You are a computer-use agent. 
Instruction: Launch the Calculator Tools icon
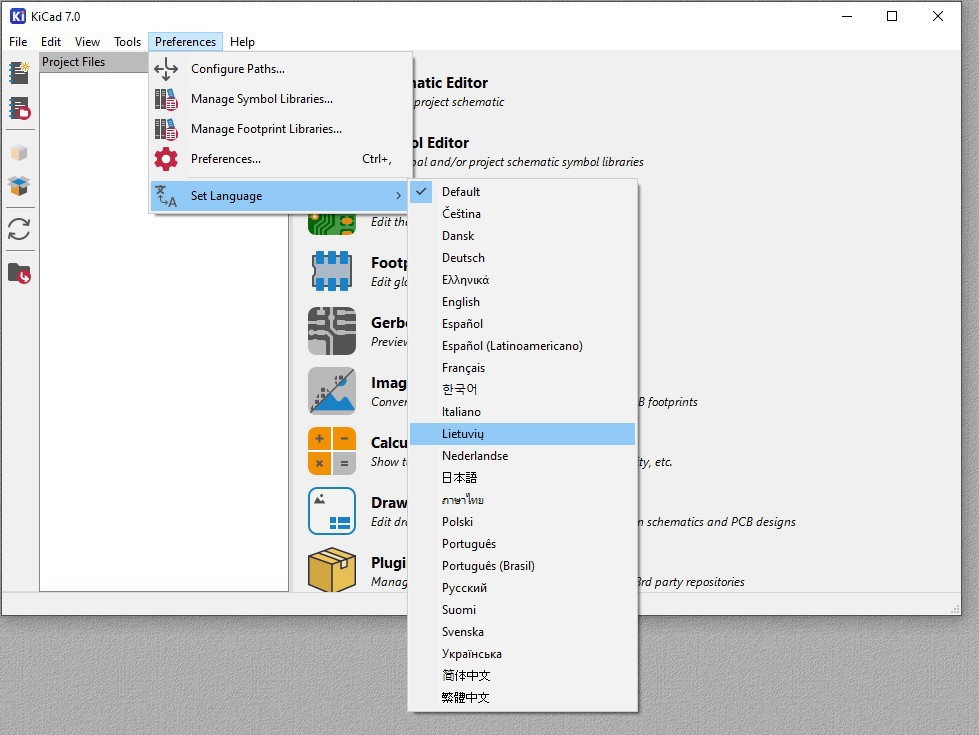click(332, 451)
